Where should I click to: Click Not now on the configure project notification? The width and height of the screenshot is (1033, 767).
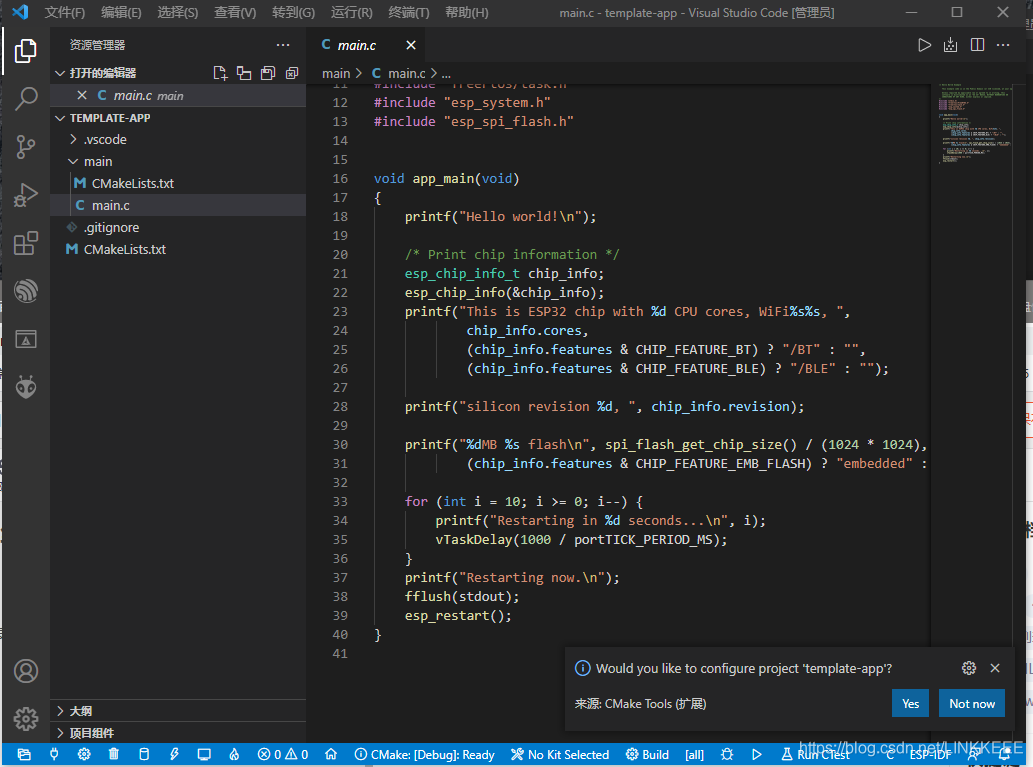click(972, 703)
